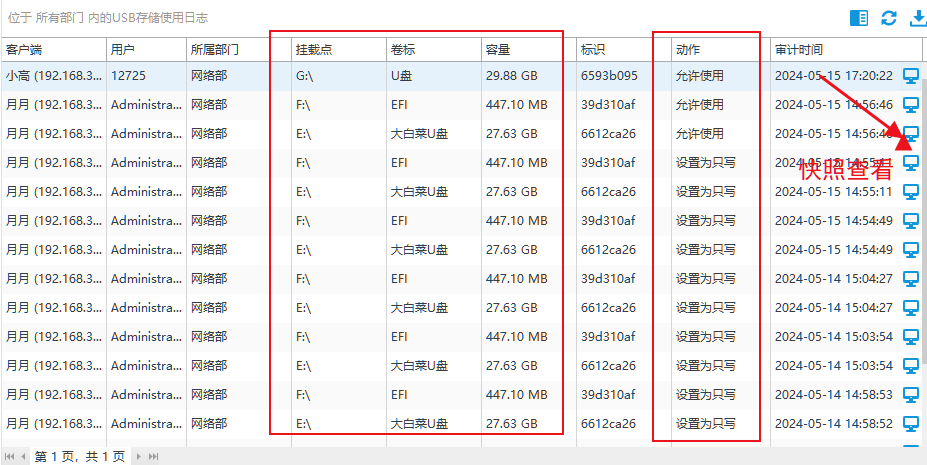Select the 小高 (192.168.3... client cell
Image resolution: width=927 pixels, height=465 pixels.
[53, 76]
